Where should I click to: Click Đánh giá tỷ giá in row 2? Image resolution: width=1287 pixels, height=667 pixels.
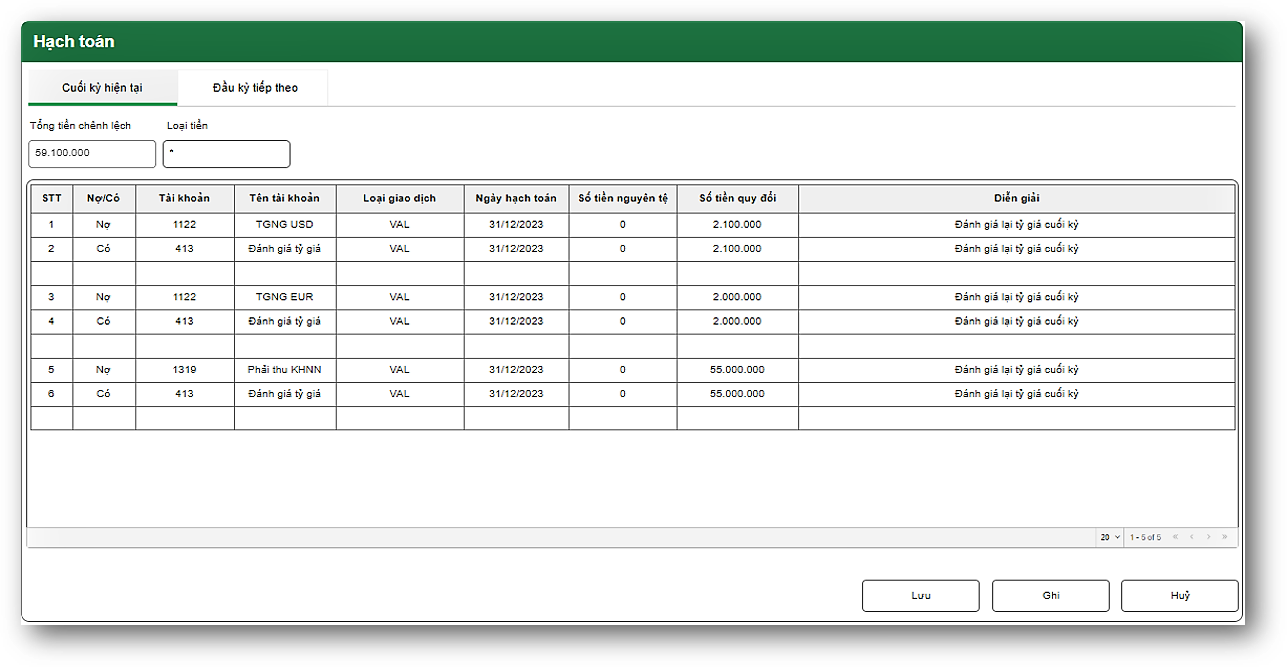285,249
